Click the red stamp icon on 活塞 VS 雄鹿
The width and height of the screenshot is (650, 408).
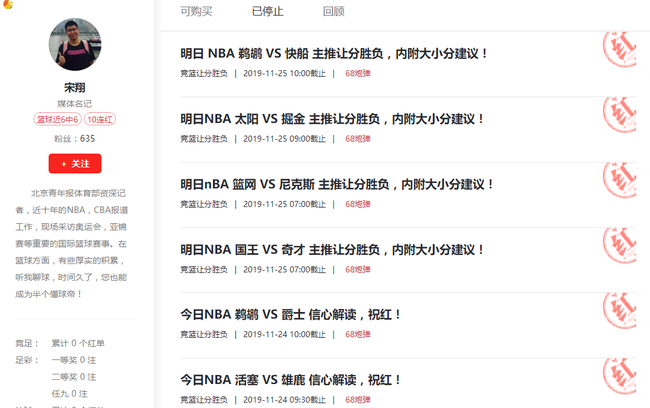click(620, 376)
